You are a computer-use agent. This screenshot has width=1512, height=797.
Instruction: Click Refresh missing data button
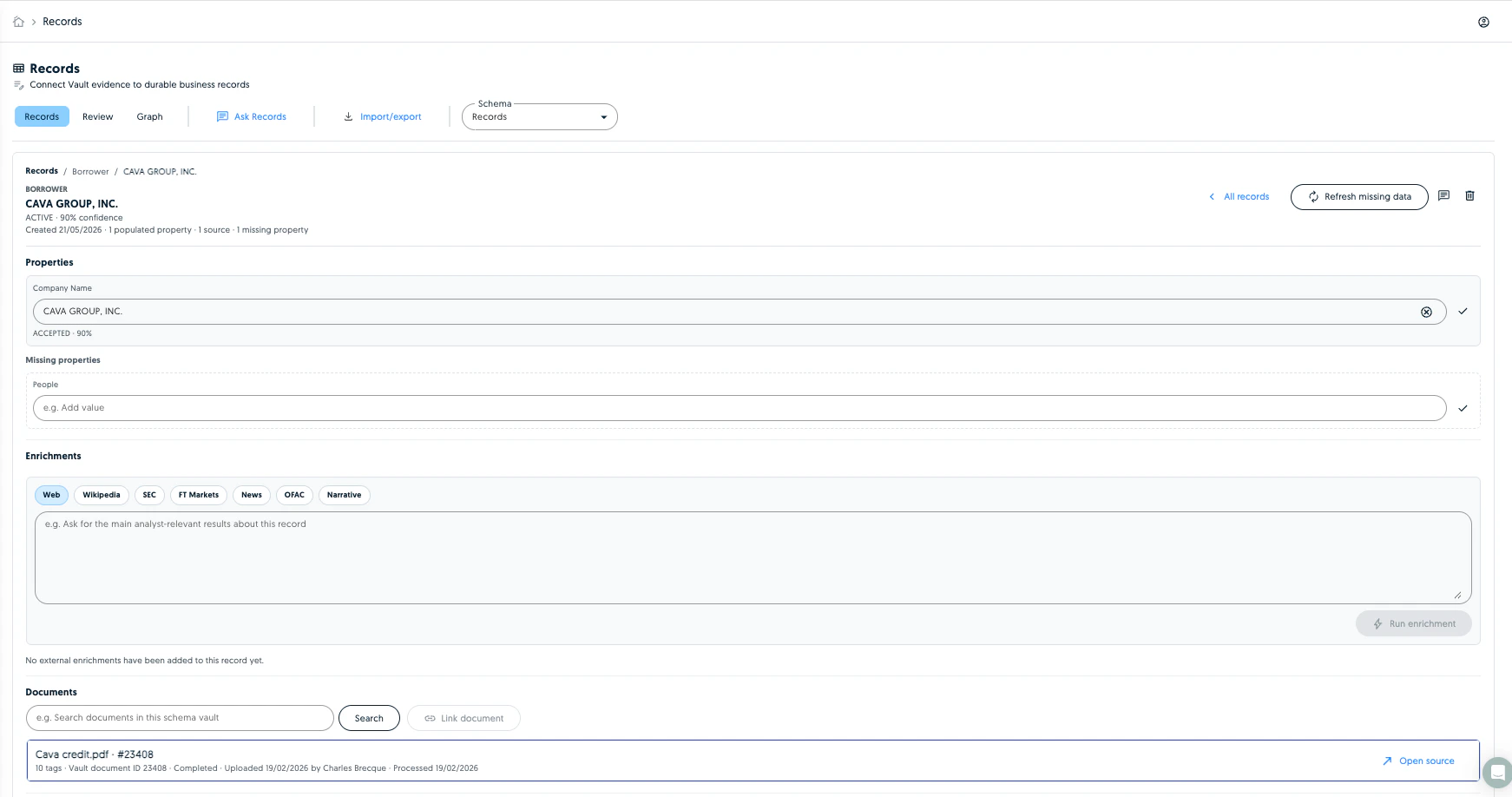tap(1359, 197)
